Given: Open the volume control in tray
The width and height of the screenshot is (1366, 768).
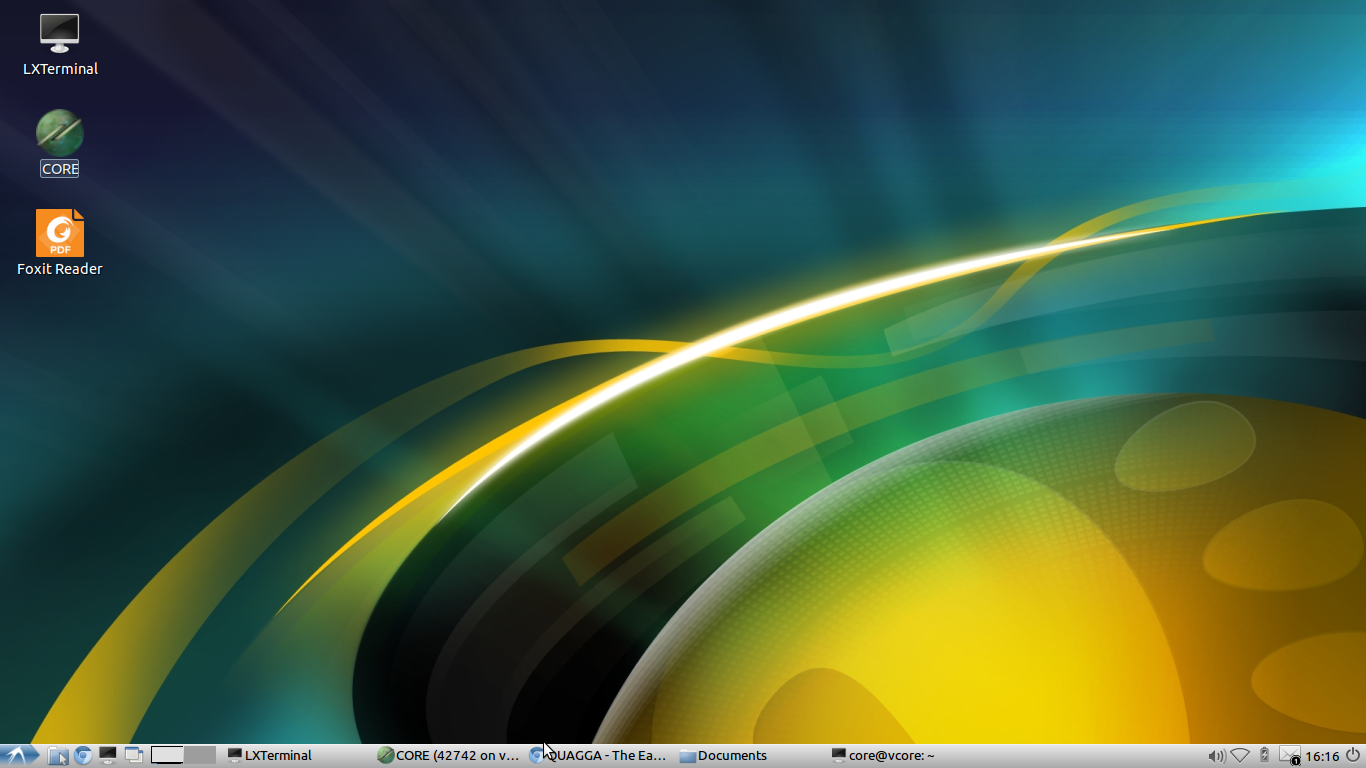Looking at the screenshot, I should [x=1216, y=756].
